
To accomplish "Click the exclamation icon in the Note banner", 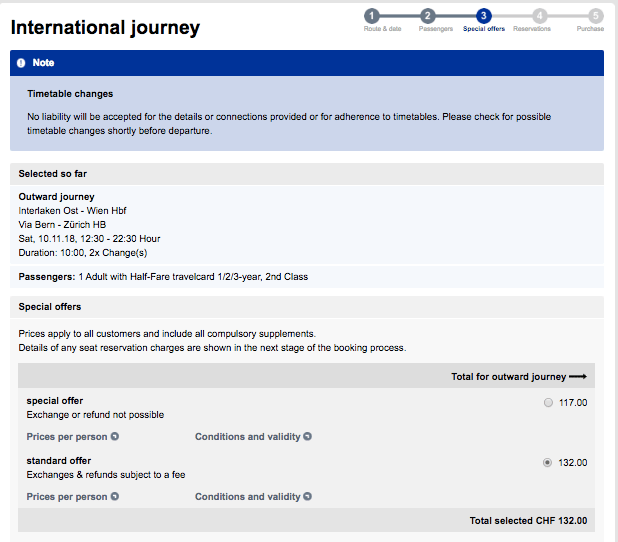I will (x=21, y=63).
